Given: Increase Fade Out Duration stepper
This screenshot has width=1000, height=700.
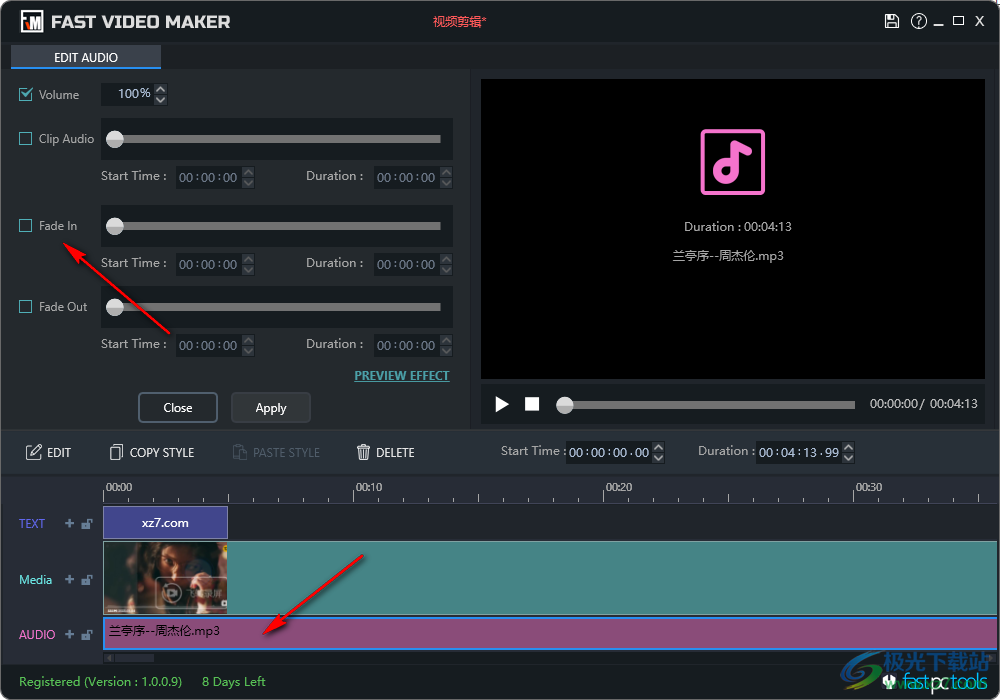Looking at the screenshot, I should click(x=446, y=340).
